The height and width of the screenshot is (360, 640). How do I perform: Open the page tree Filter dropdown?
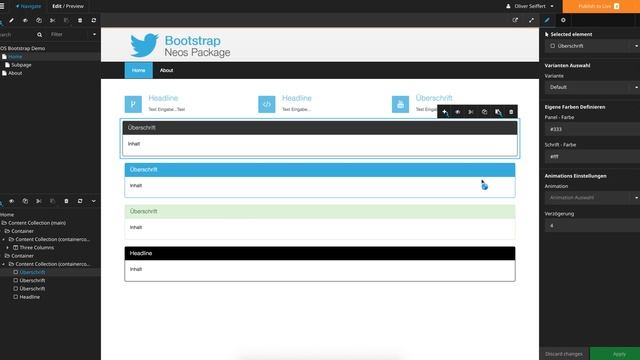pyautogui.click(x=73, y=35)
